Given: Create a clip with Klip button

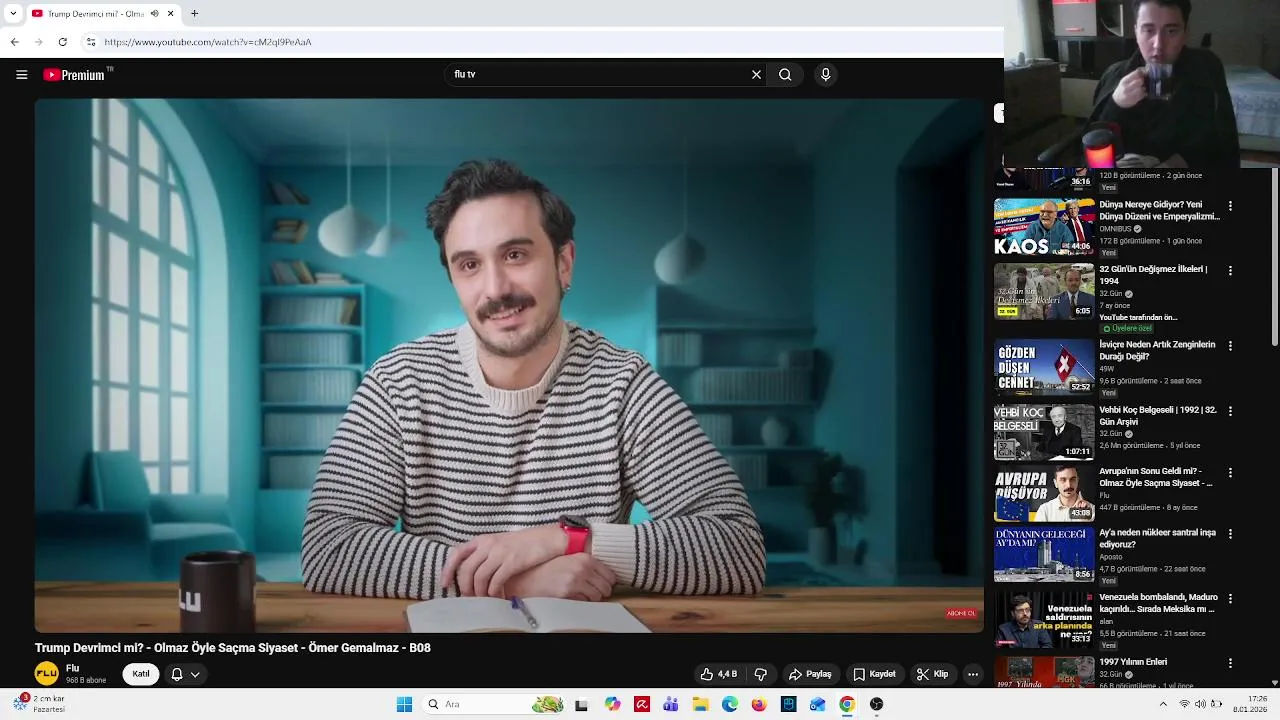Looking at the screenshot, I should tap(932, 674).
